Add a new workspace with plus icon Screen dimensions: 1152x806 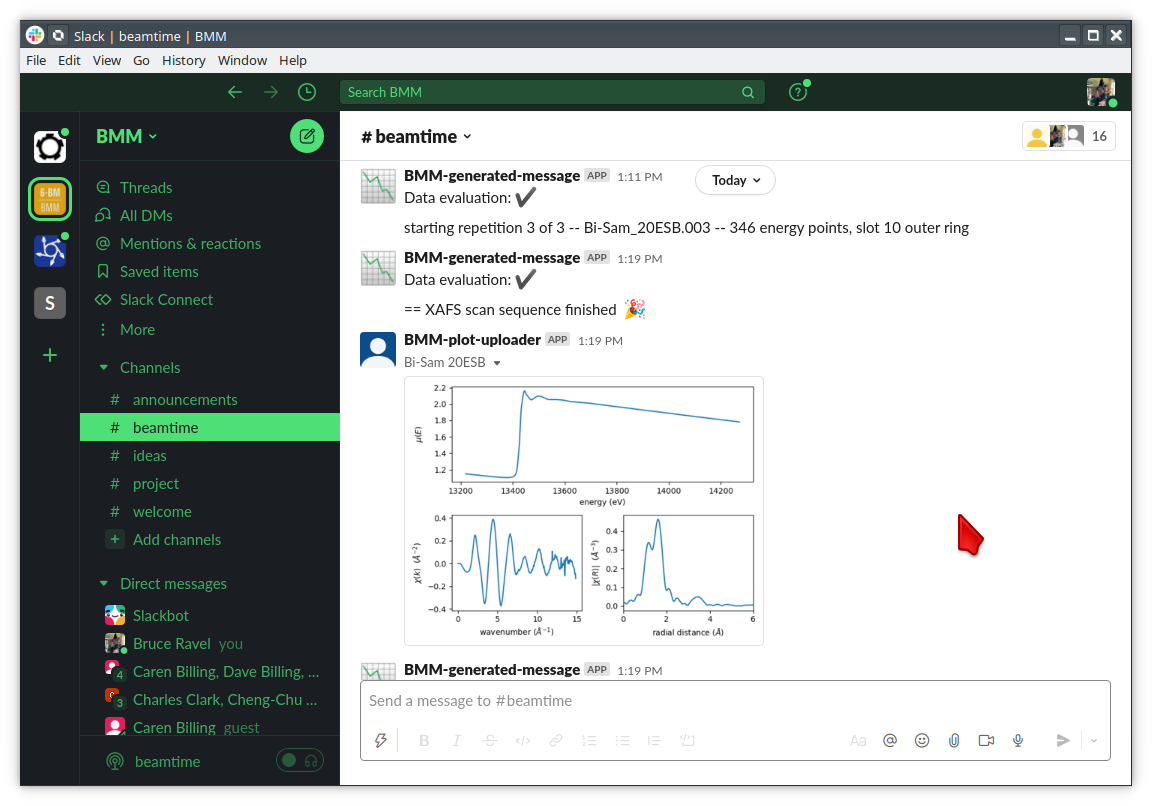[x=50, y=356]
